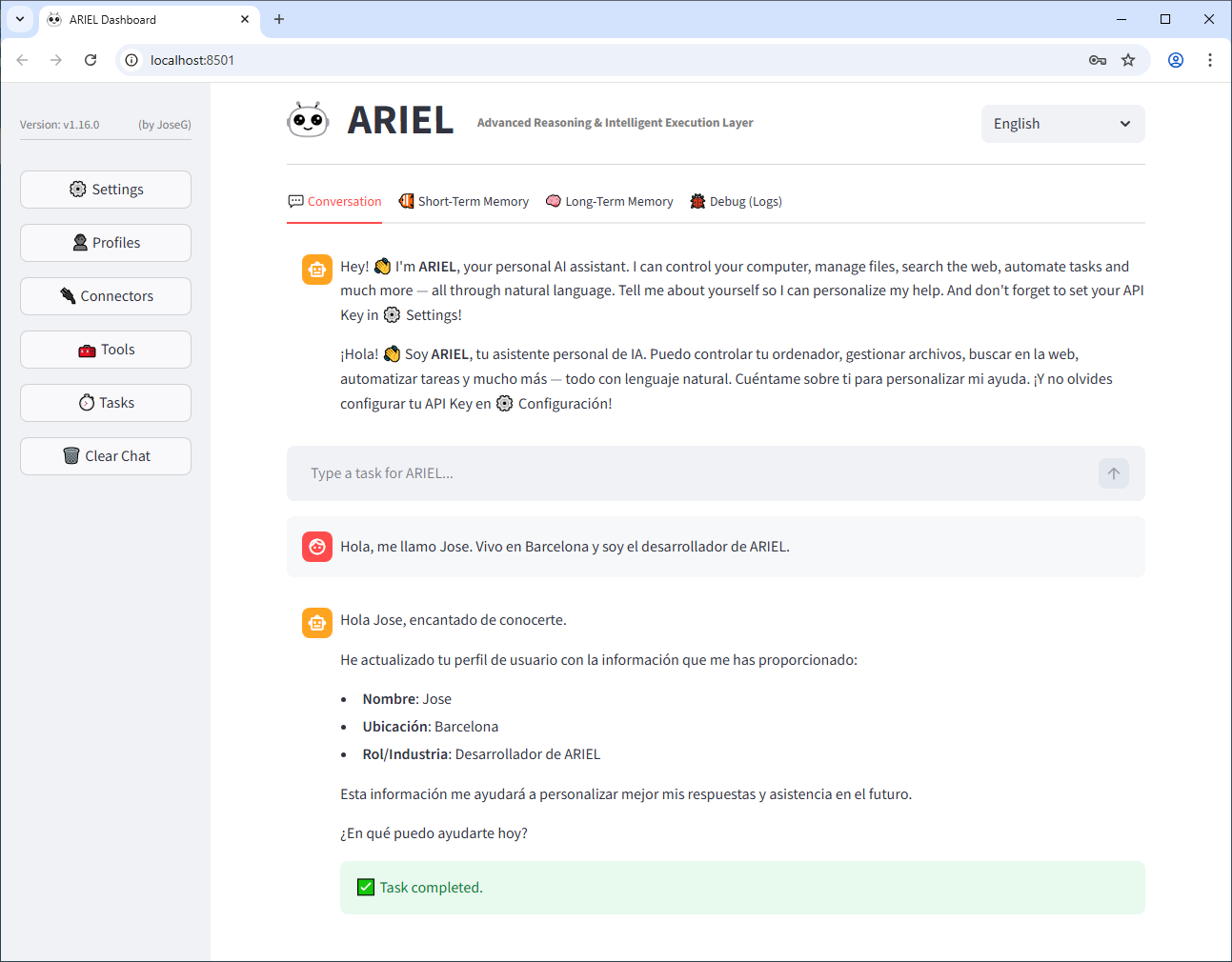Click the send message arrow icon
The image size is (1232, 962).
pos(1113,473)
